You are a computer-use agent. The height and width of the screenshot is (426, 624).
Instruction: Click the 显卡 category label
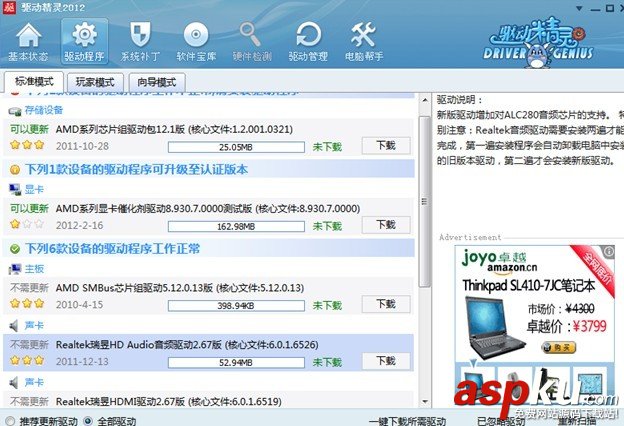(34, 190)
